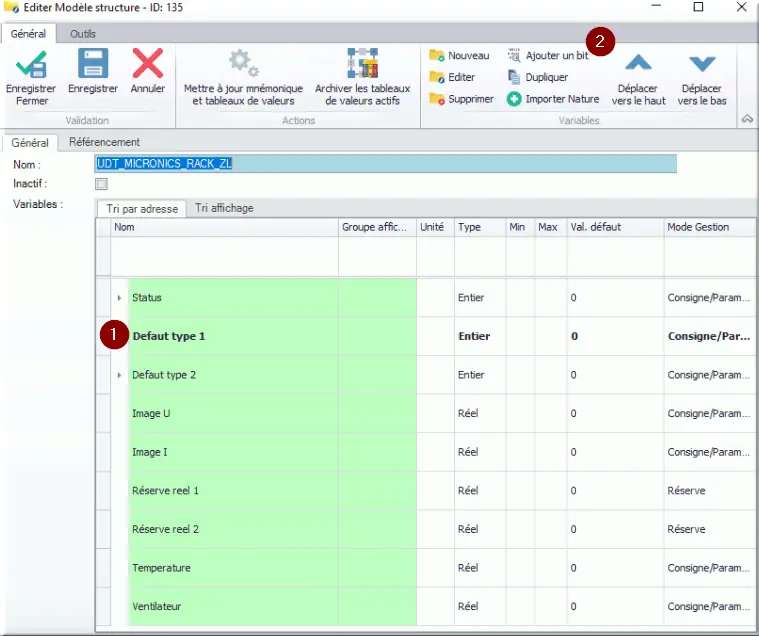The height and width of the screenshot is (636, 759).
Task: Select the Réserve reel 1 row
Action: pyautogui.click(x=427, y=491)
